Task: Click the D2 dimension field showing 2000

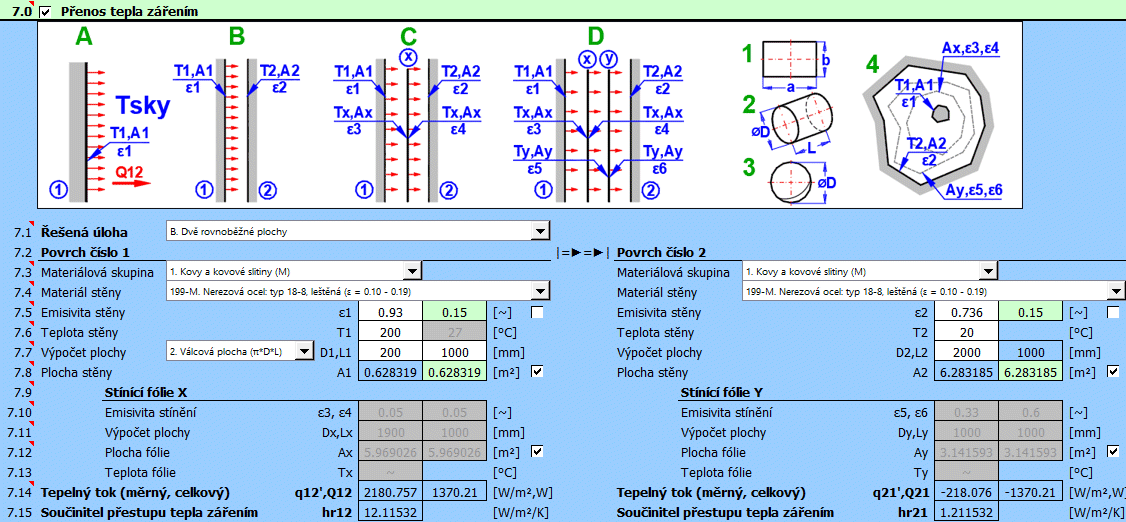Action: point(966,352)
